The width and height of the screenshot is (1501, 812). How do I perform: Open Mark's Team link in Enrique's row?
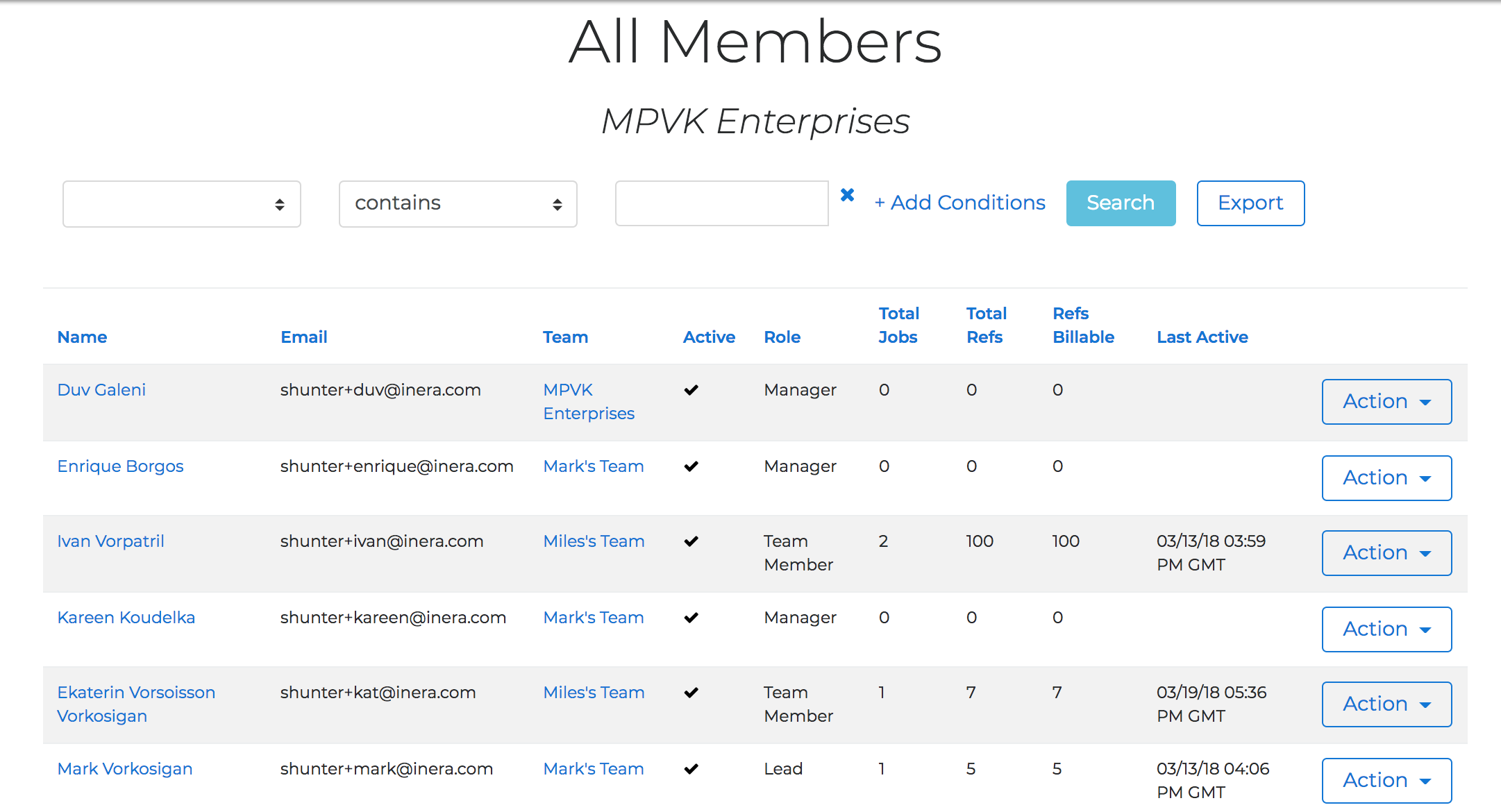point(594,466)
